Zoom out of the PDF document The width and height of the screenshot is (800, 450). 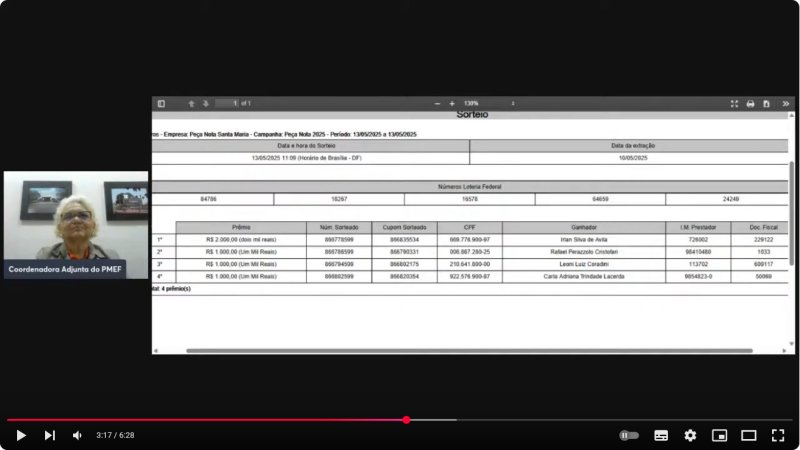437,104
